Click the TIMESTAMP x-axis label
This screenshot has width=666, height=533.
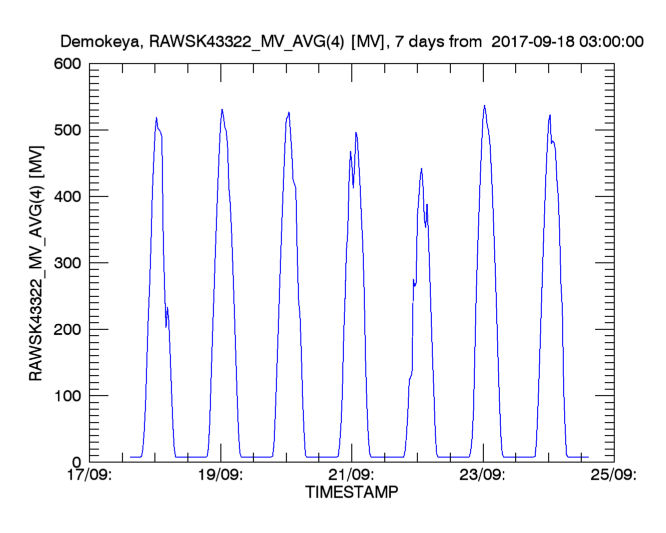pyautogui.click(x=351, y=494)
